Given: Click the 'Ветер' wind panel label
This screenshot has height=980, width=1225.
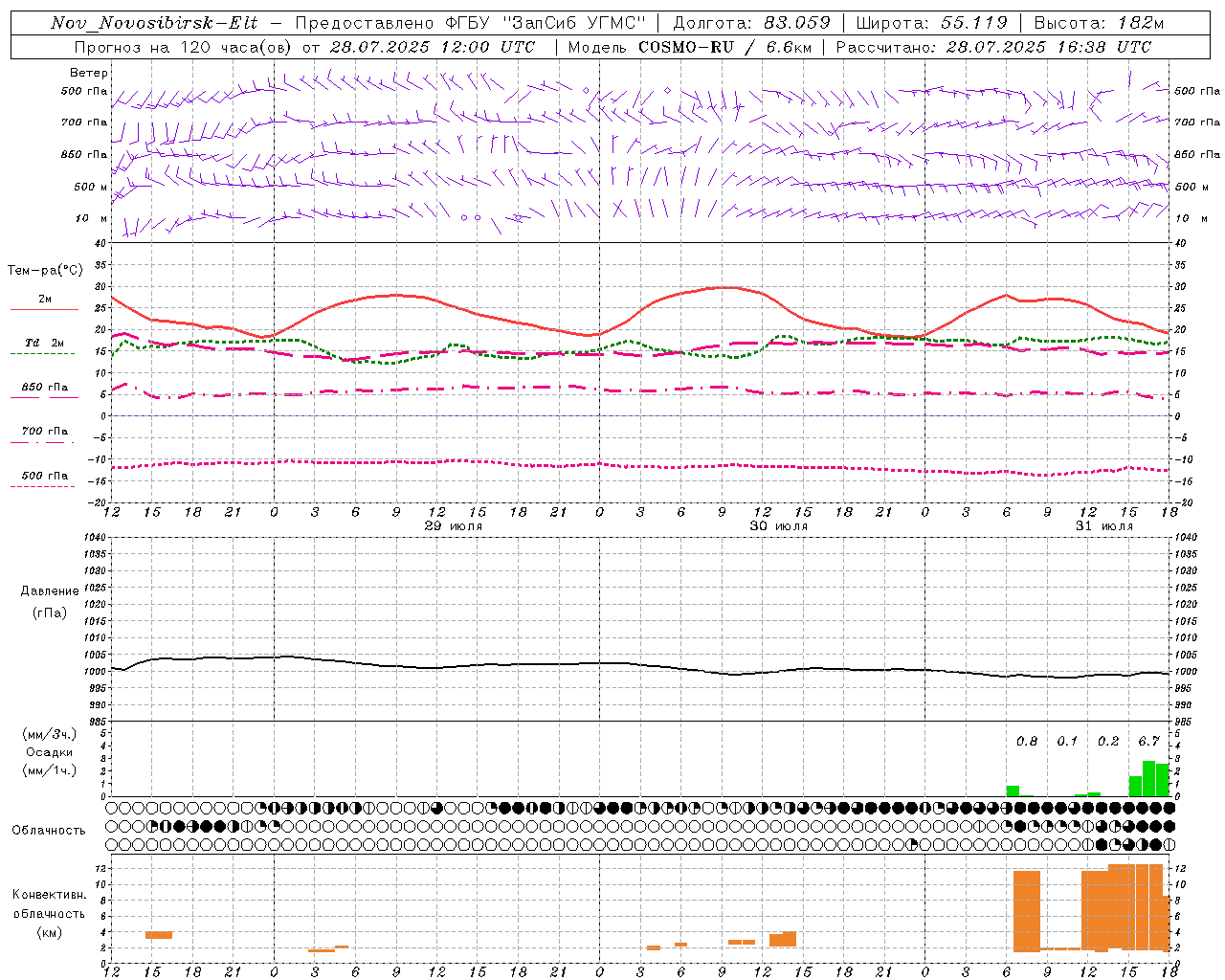Looking at the screenshot, I should (x=89, y=73).
